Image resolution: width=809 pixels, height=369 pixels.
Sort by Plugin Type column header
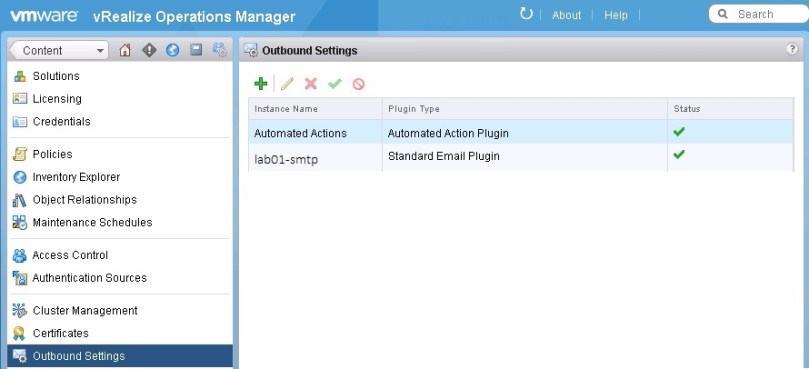tap(525, 109)
